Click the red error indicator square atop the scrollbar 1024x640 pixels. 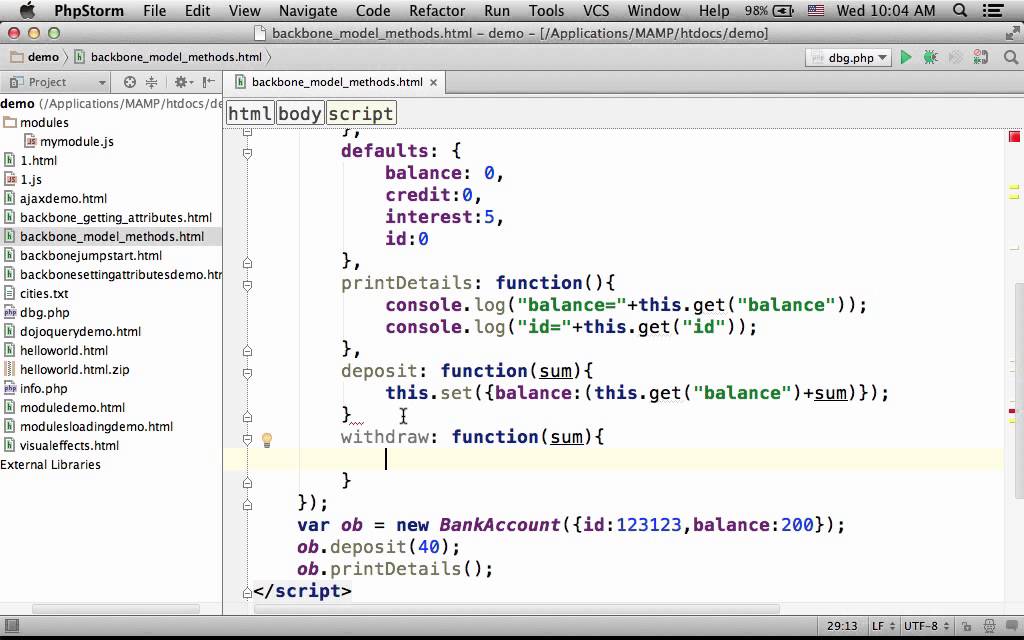click(1014, 136)
